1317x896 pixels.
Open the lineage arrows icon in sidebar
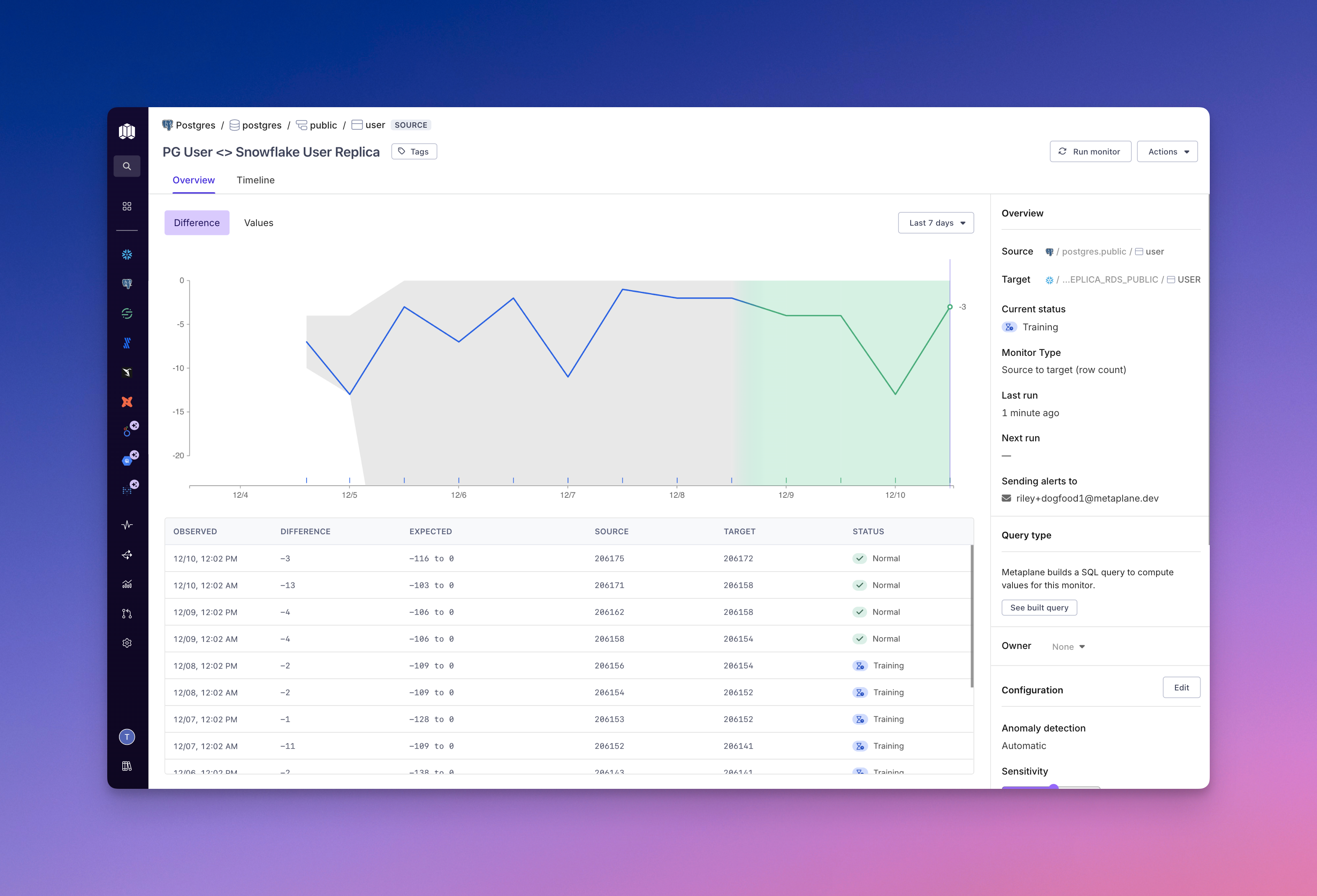point(127,554)
